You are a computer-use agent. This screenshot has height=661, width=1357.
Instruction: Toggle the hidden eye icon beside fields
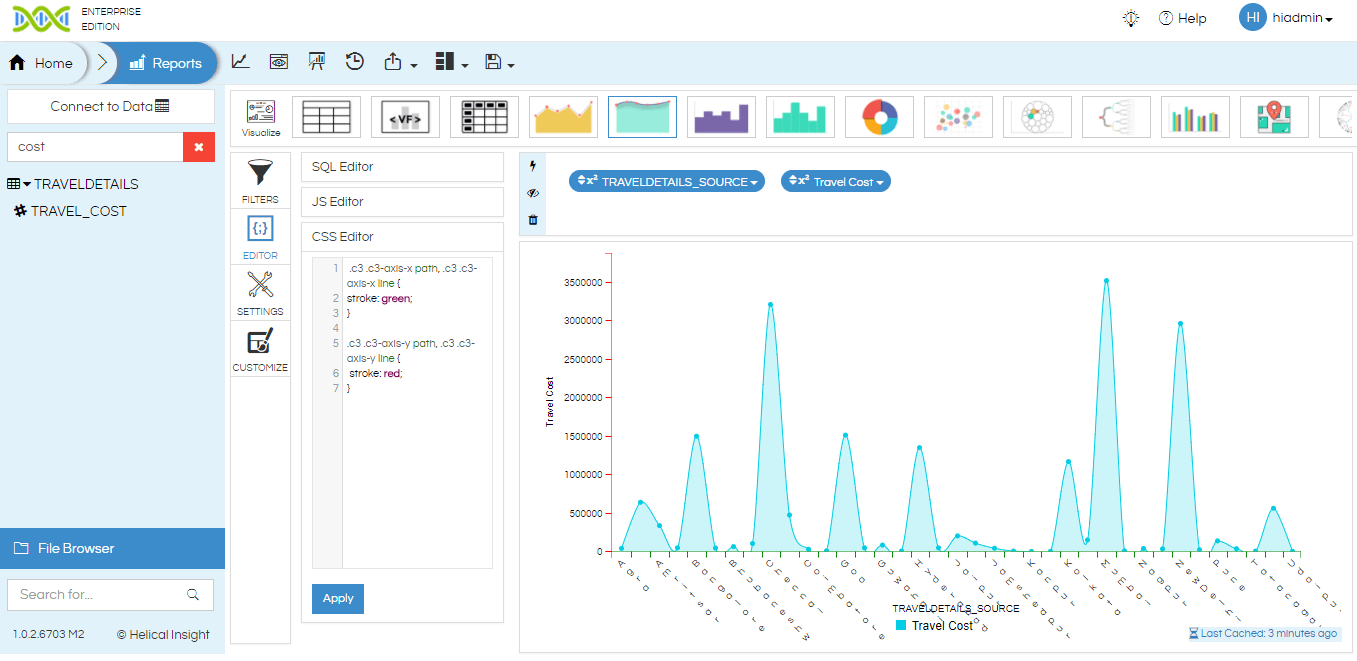coord(532,193)
